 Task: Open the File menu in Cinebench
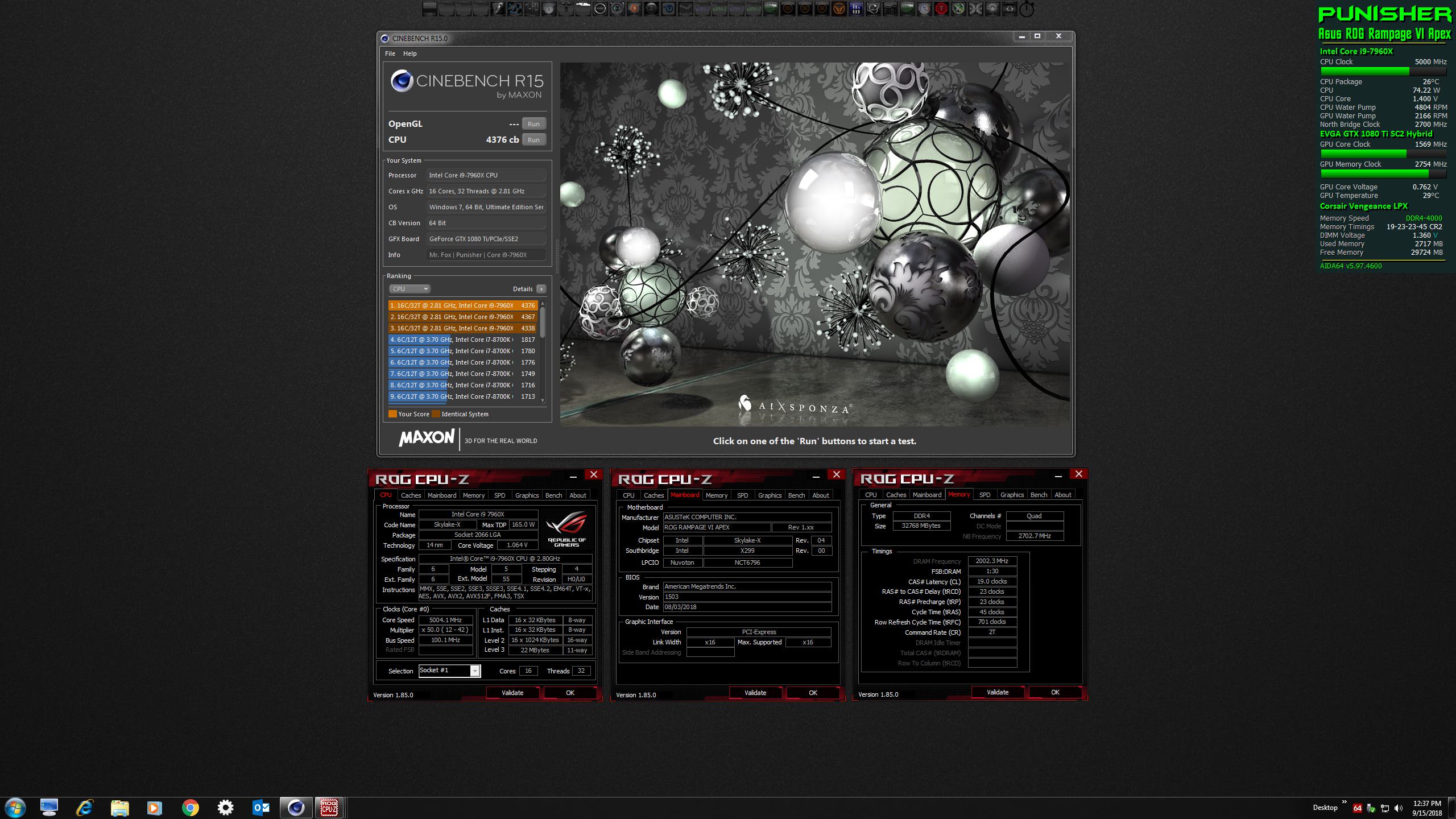click(x=390, y=53)
